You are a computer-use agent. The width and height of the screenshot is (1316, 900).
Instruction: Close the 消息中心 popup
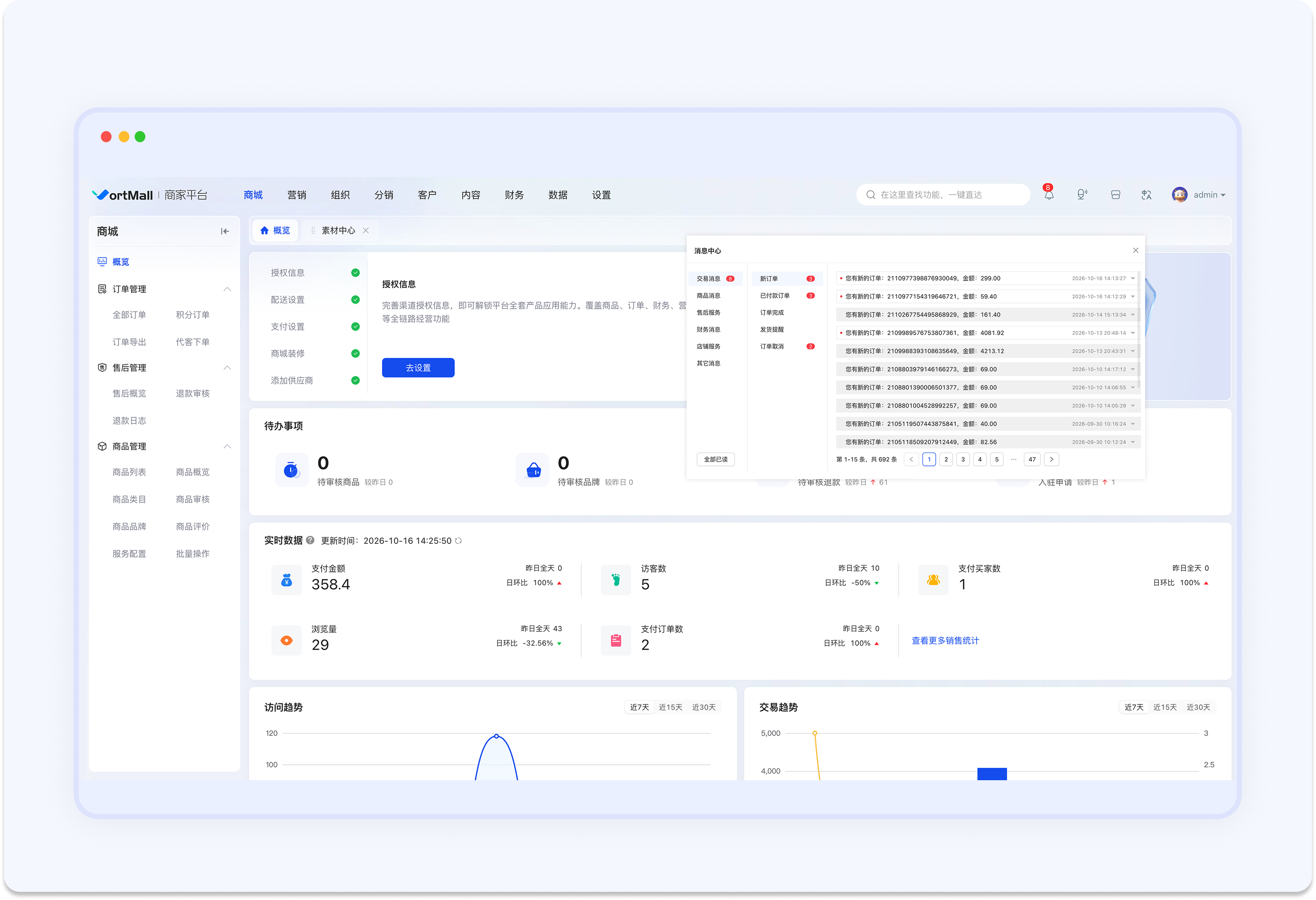click(1135, 250)
